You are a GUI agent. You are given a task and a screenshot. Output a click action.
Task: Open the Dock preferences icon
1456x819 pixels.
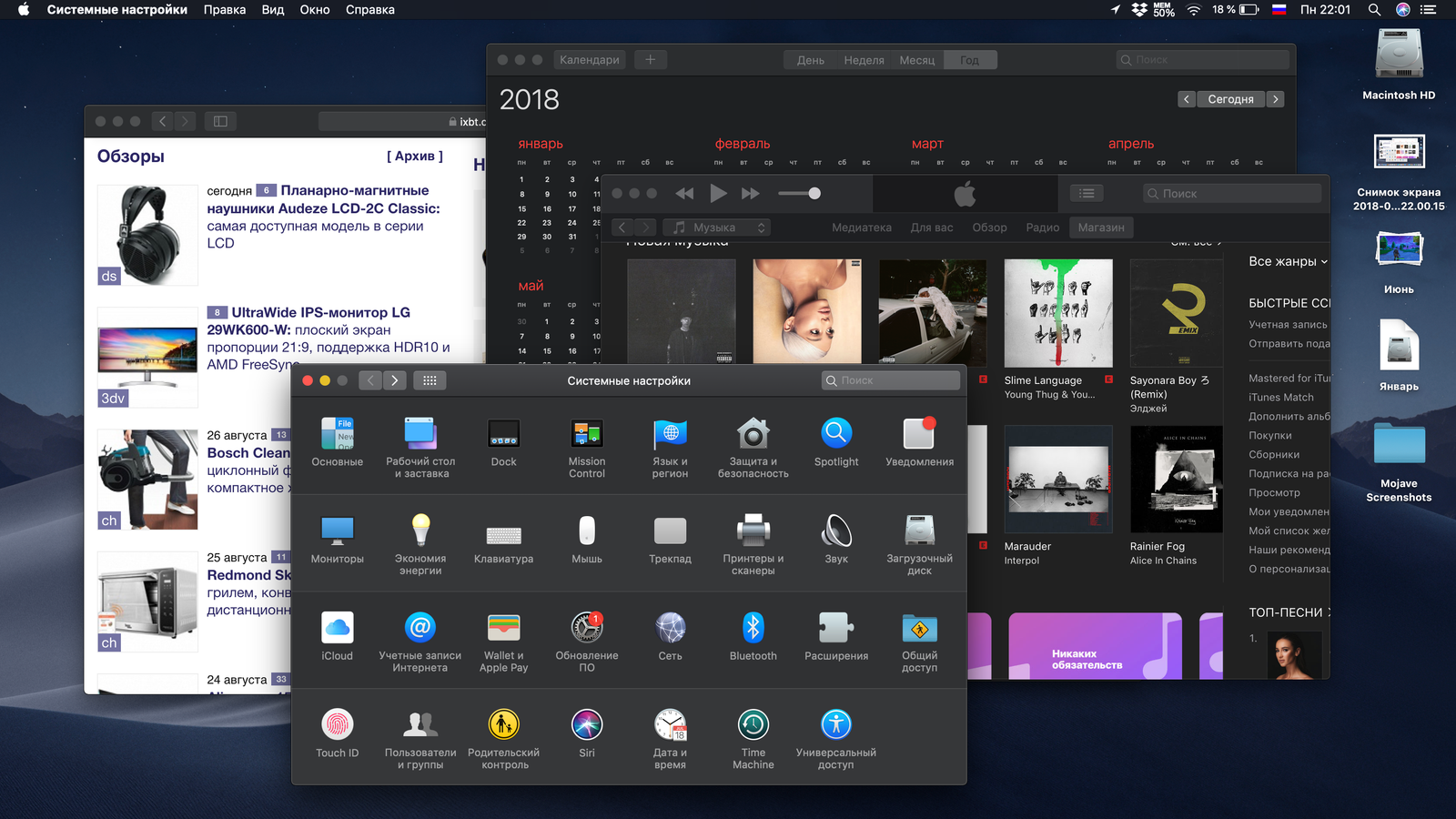pos(503,442)
